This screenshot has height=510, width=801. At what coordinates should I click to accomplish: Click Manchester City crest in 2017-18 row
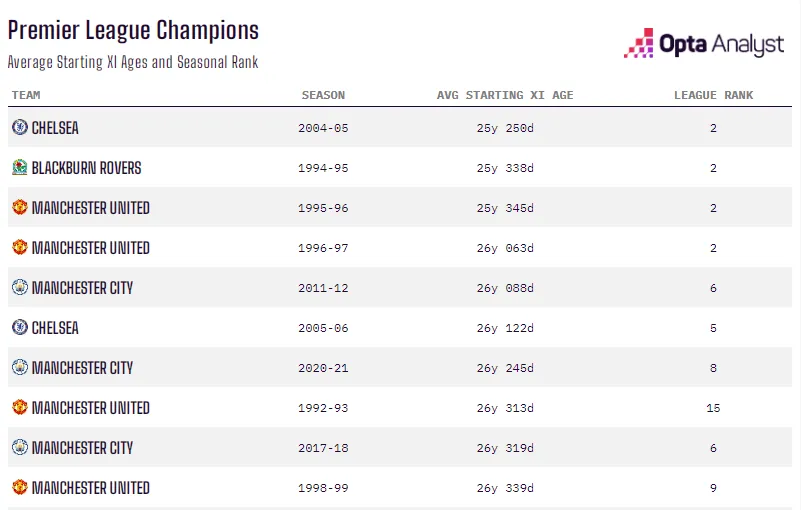pos(19,448)
